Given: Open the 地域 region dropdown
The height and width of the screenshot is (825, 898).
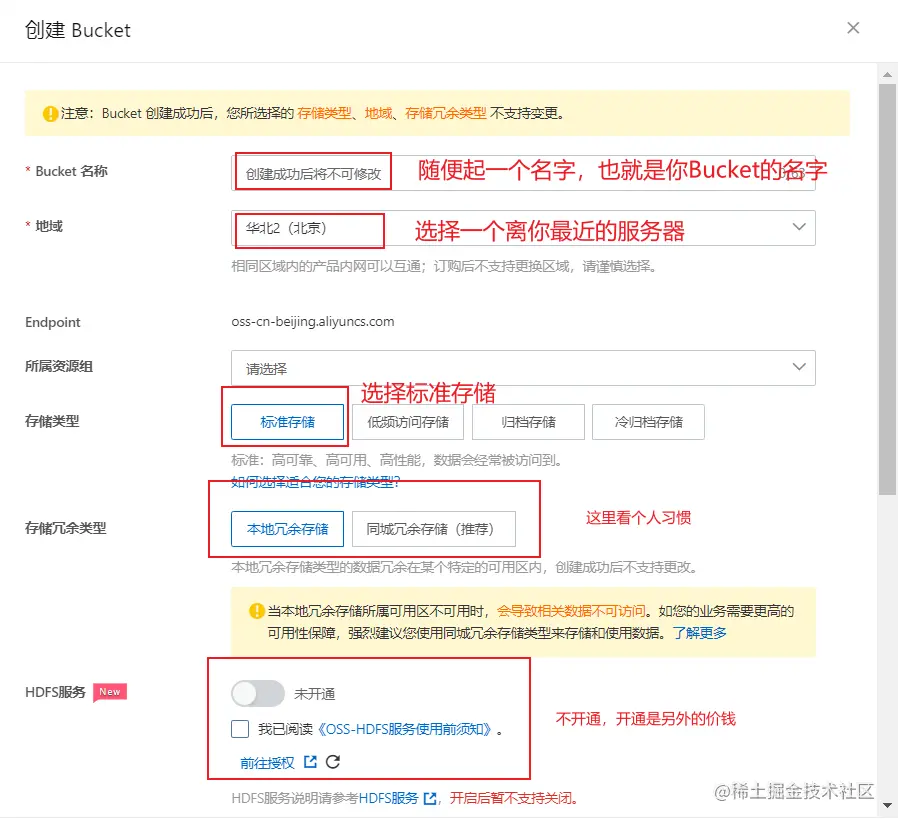Looking at the screenshot, I should (x=523, y=228).
